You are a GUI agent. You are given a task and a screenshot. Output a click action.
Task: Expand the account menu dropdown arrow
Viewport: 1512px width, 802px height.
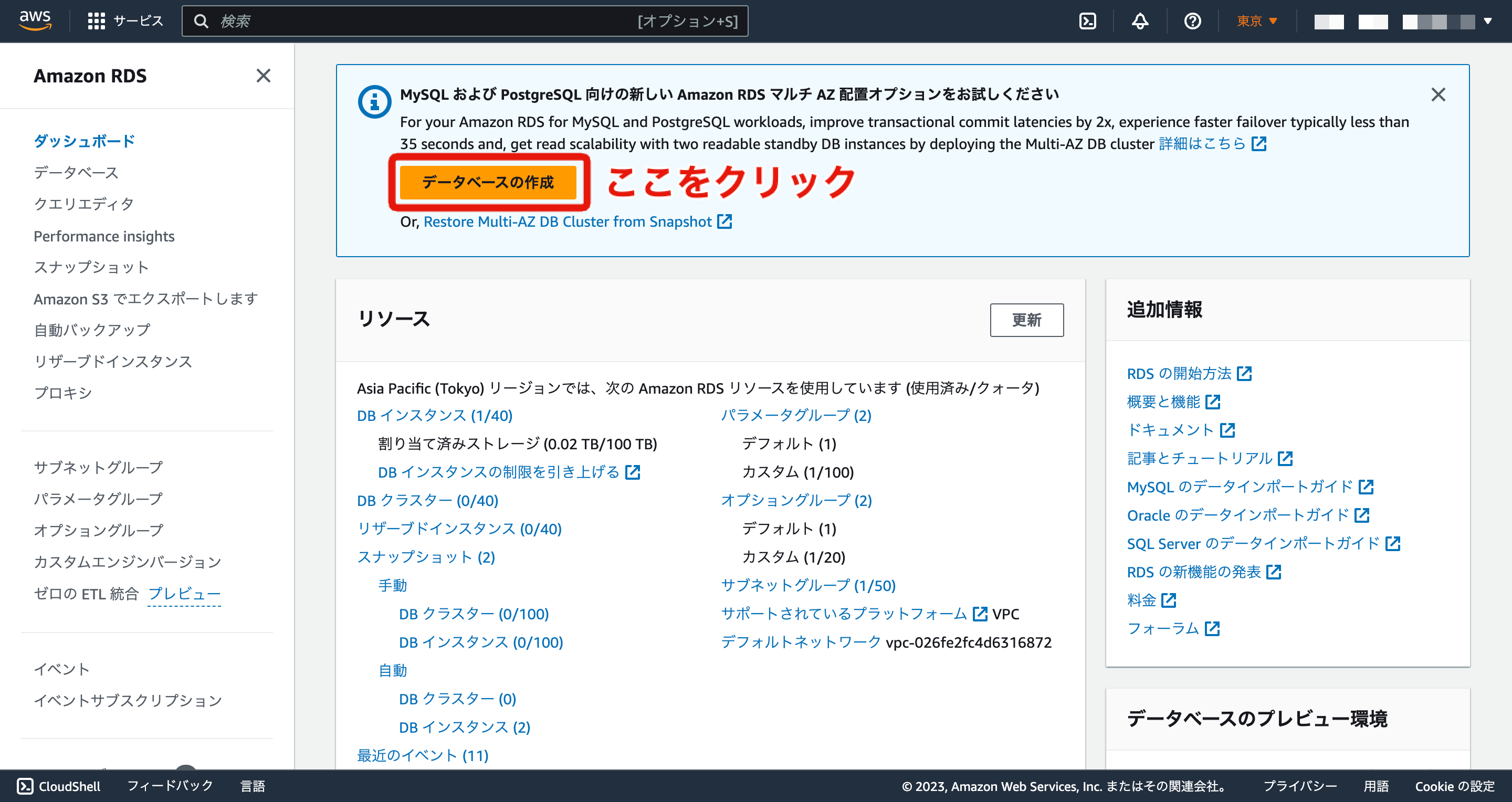[x=1488, y=21]
